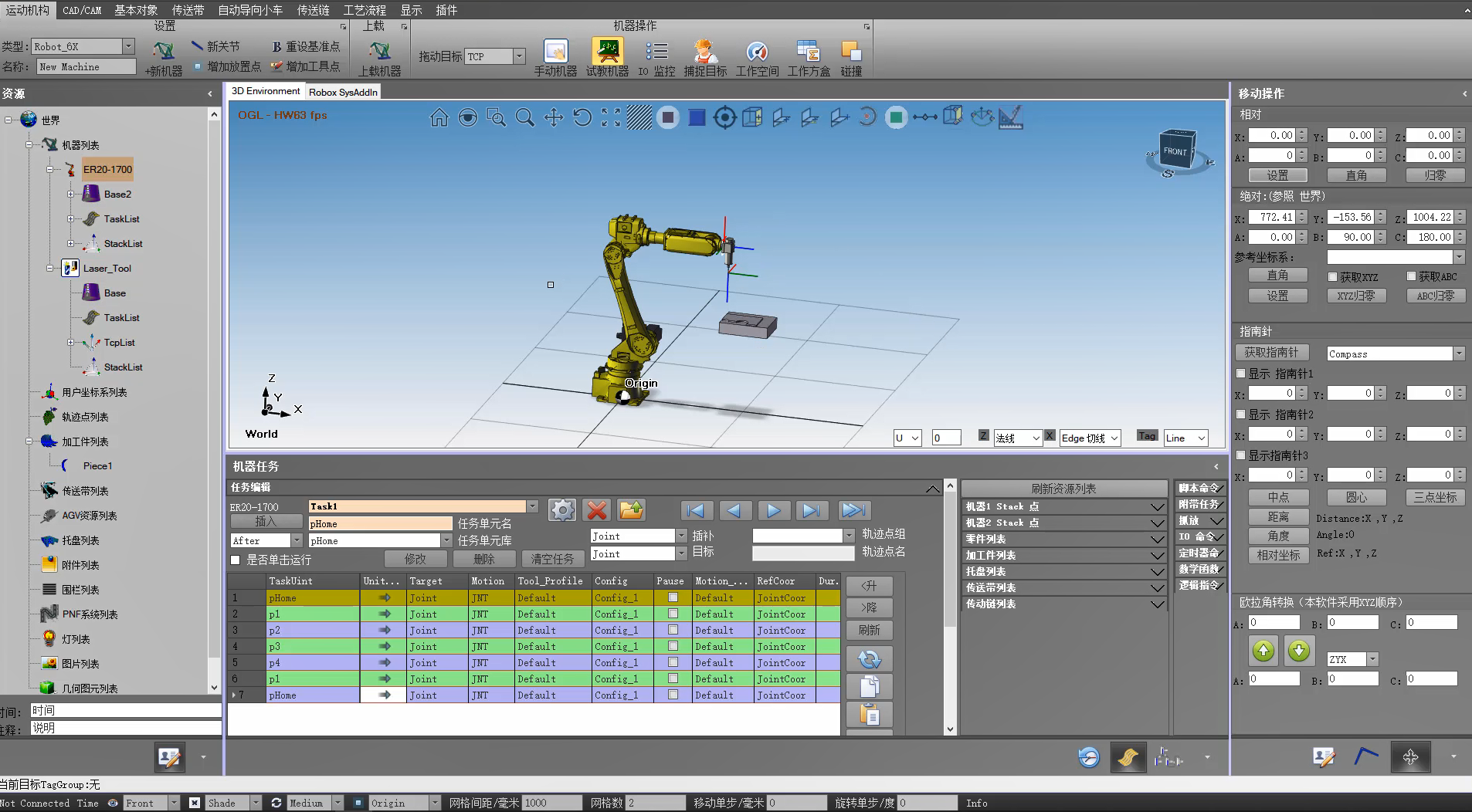Click the gear settings icon in task editor
Screen dimensions: 1472x812
pyautogui.click(x=562, y=510)
